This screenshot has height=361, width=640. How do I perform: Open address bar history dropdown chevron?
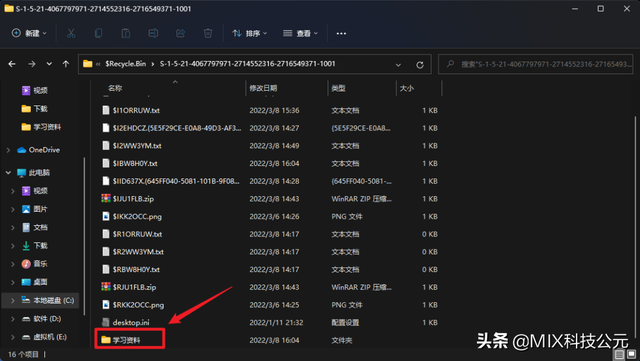398,65
